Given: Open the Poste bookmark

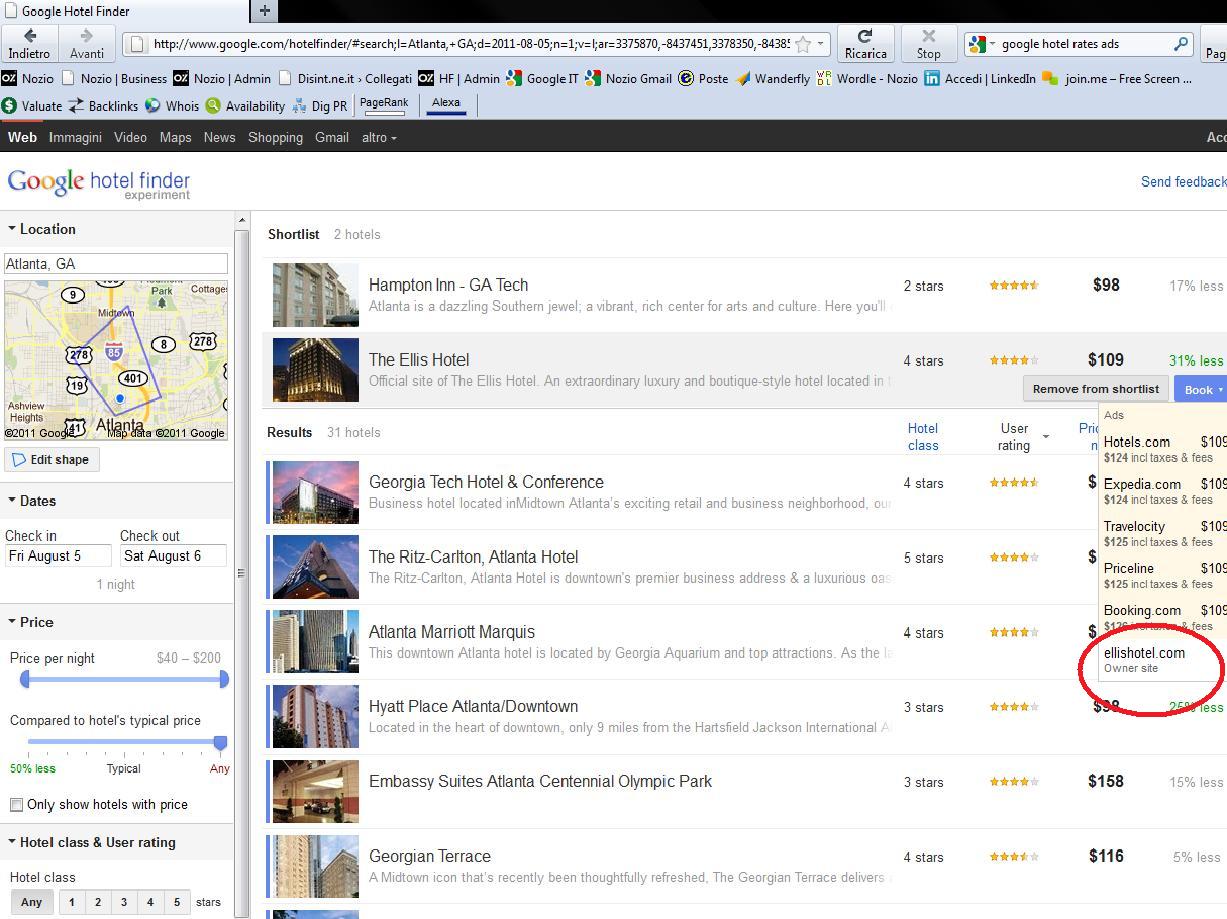Looking at the screenshot, I should 703,78.
